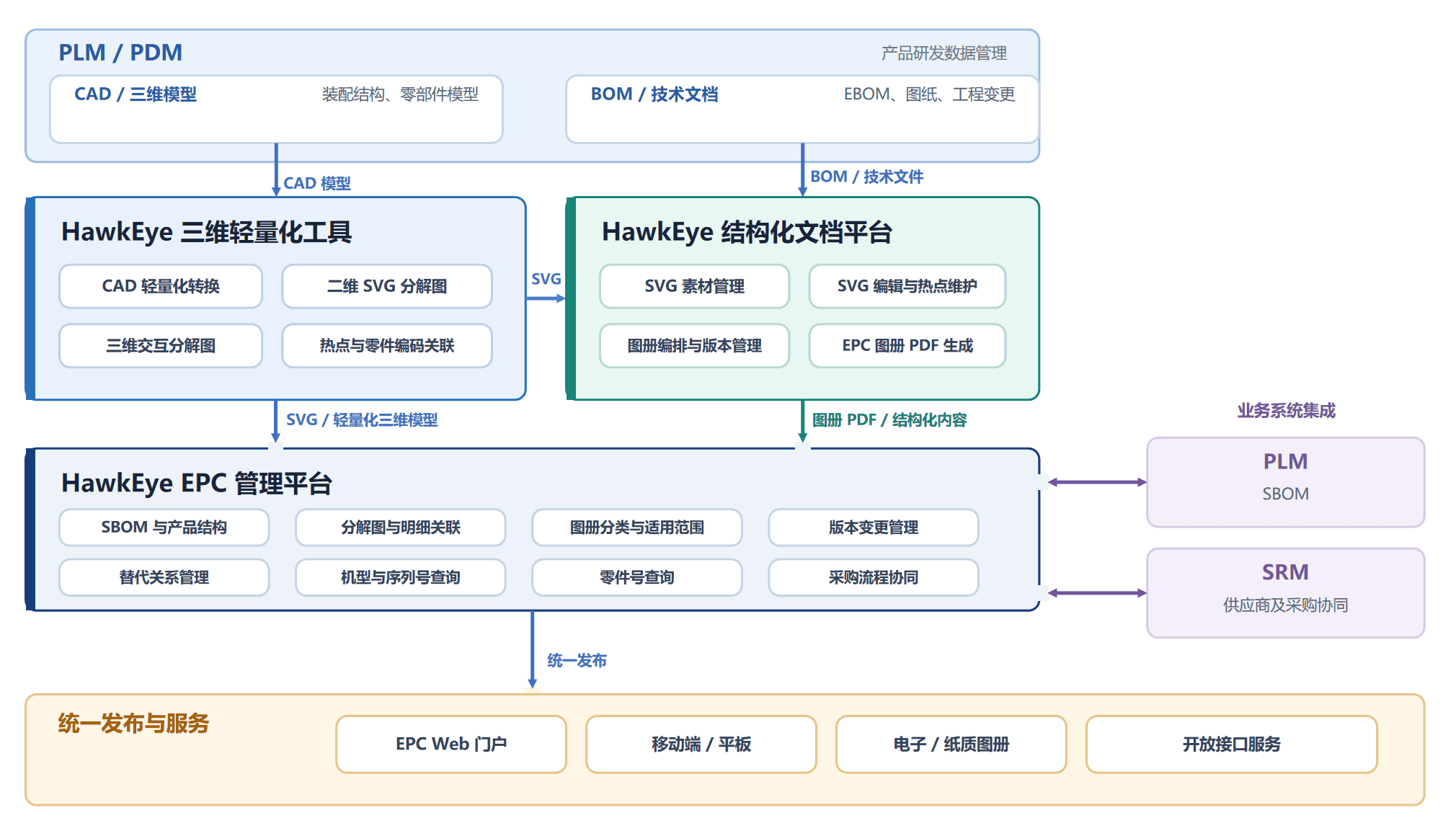The height and width of the screenshot is (823, 1456).
Task: Click 机型与序列号查询 box
Action: coord(401,577)
